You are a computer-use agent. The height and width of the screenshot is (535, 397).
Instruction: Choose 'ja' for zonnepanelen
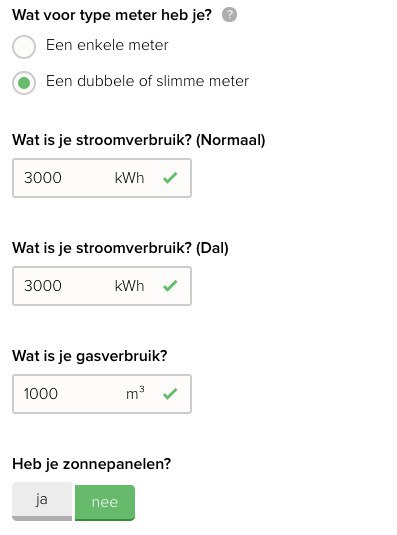pos(42,501)
